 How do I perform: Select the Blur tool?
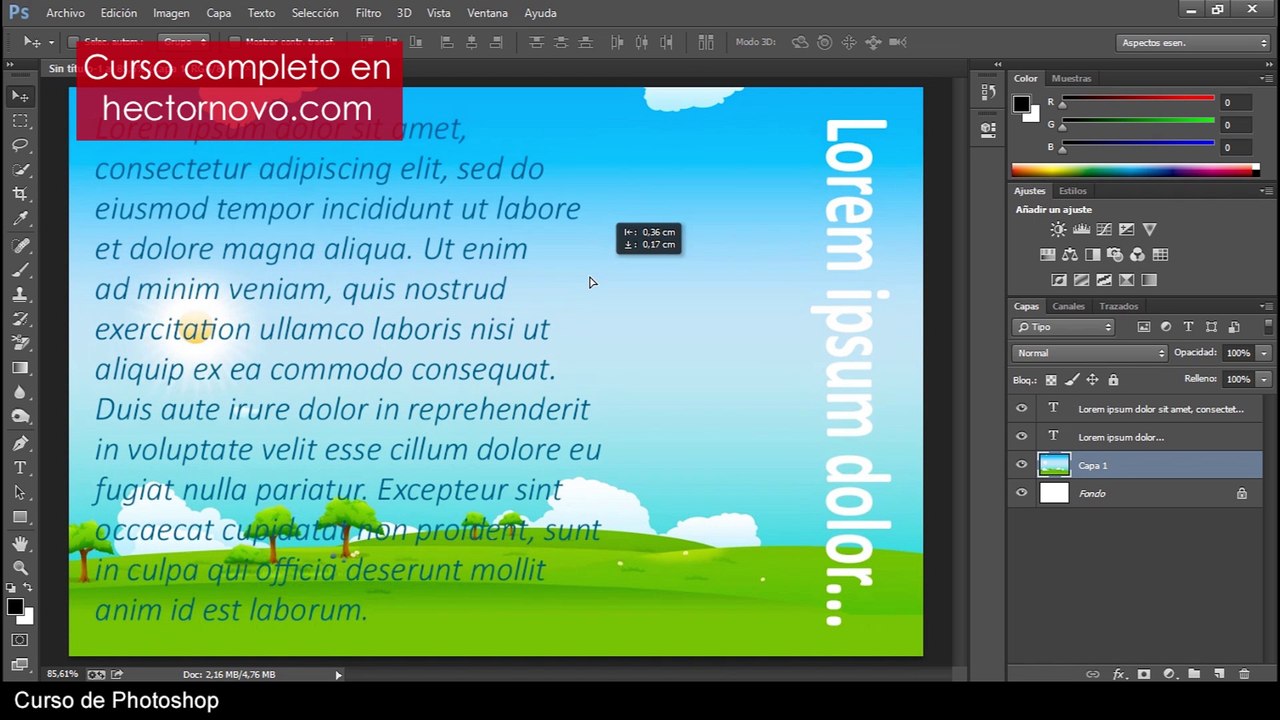(20, 393)
